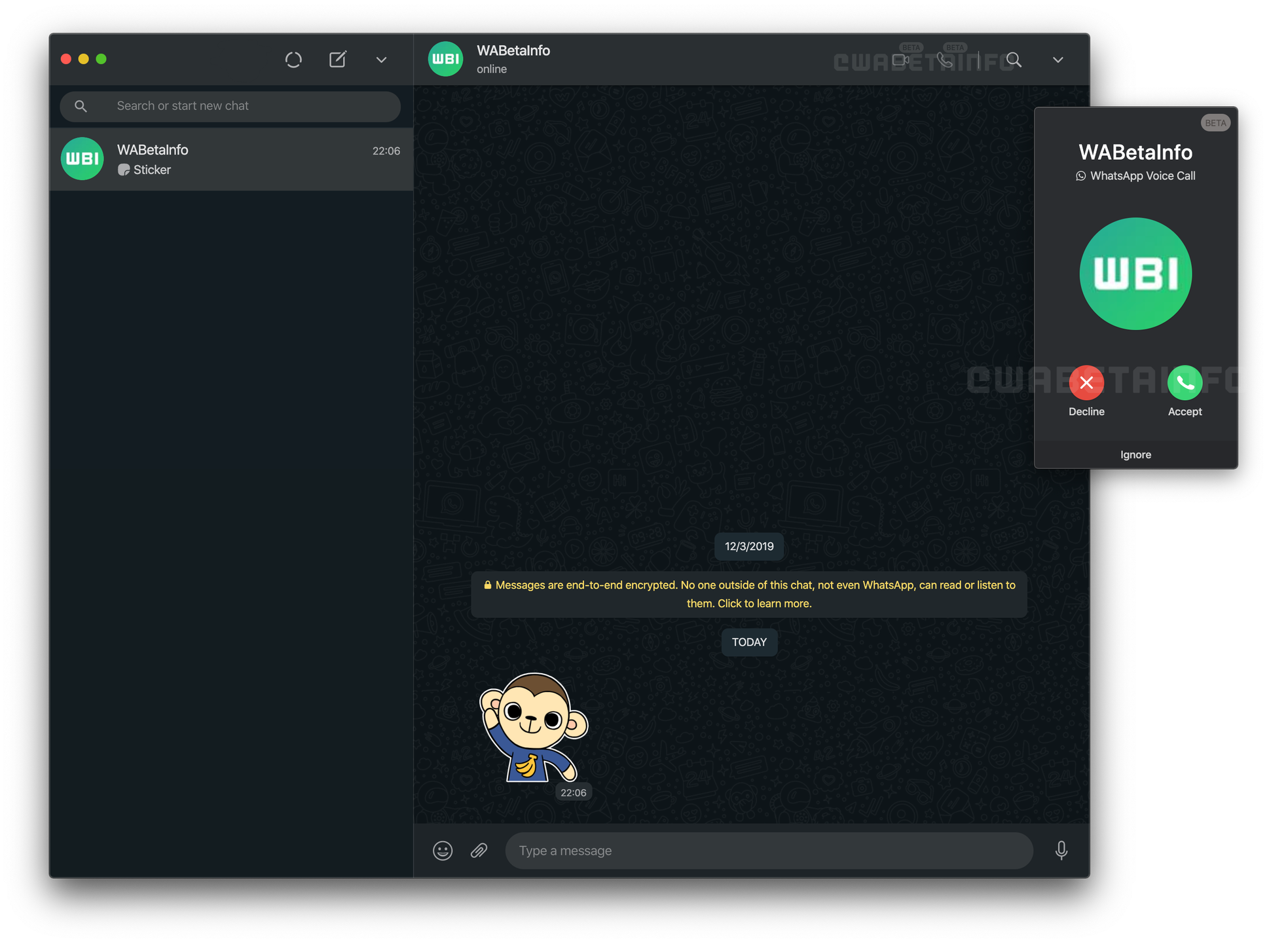Attach a file with the paperclip icon
1288x943 pixels.
point(479,850)
